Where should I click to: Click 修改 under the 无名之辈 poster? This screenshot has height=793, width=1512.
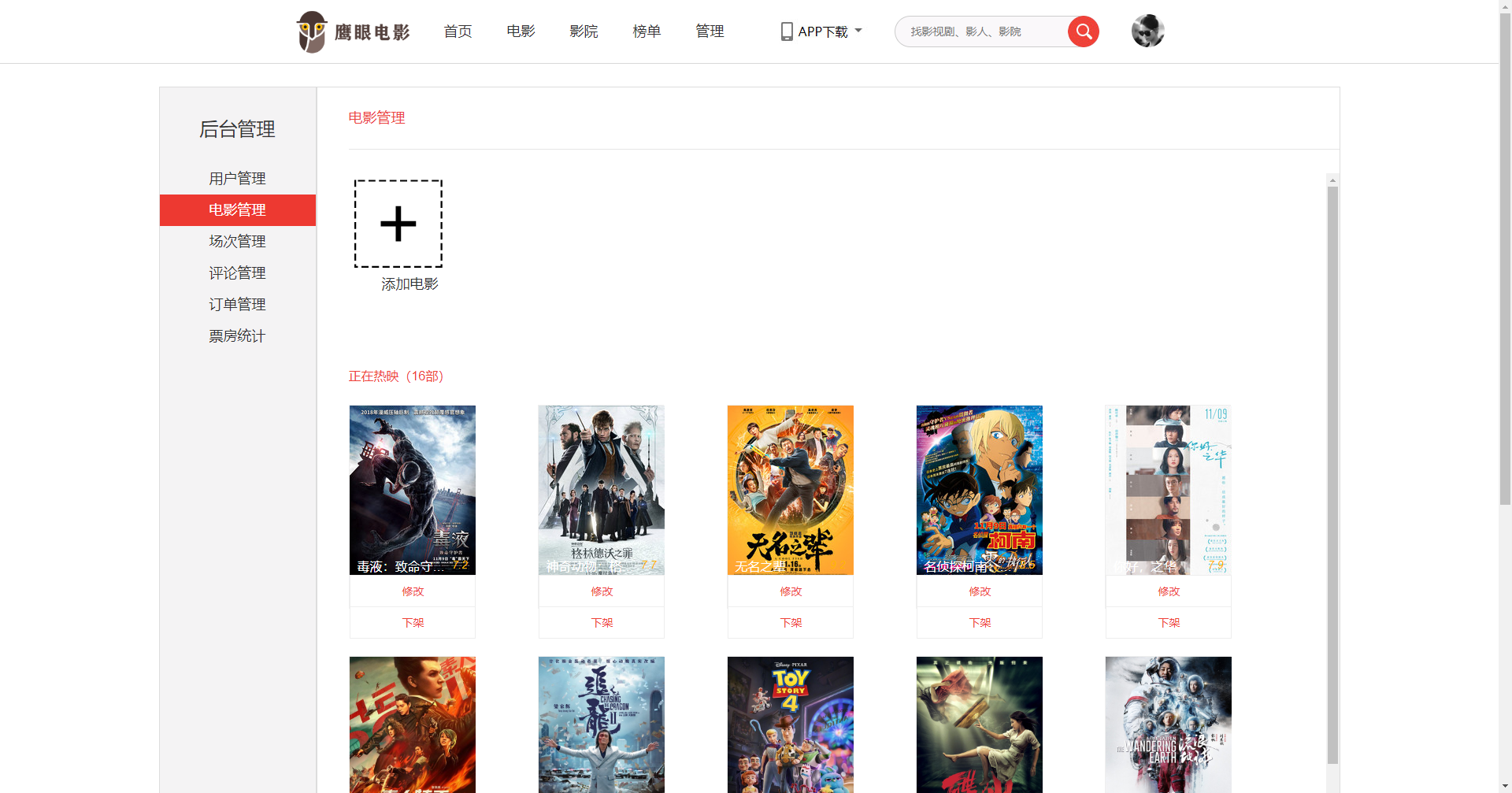pos(791,591)
